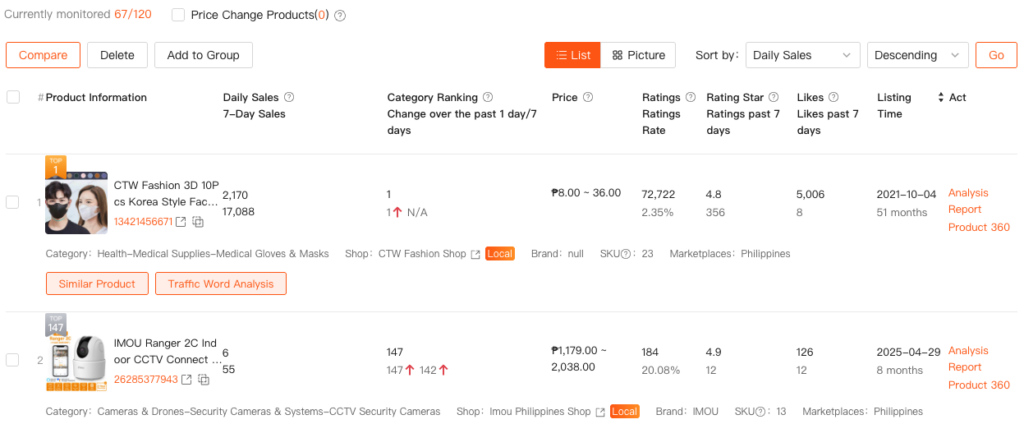Switch to List view tab
Viewport: 1024px width, 424px height.
coord(572,55)
